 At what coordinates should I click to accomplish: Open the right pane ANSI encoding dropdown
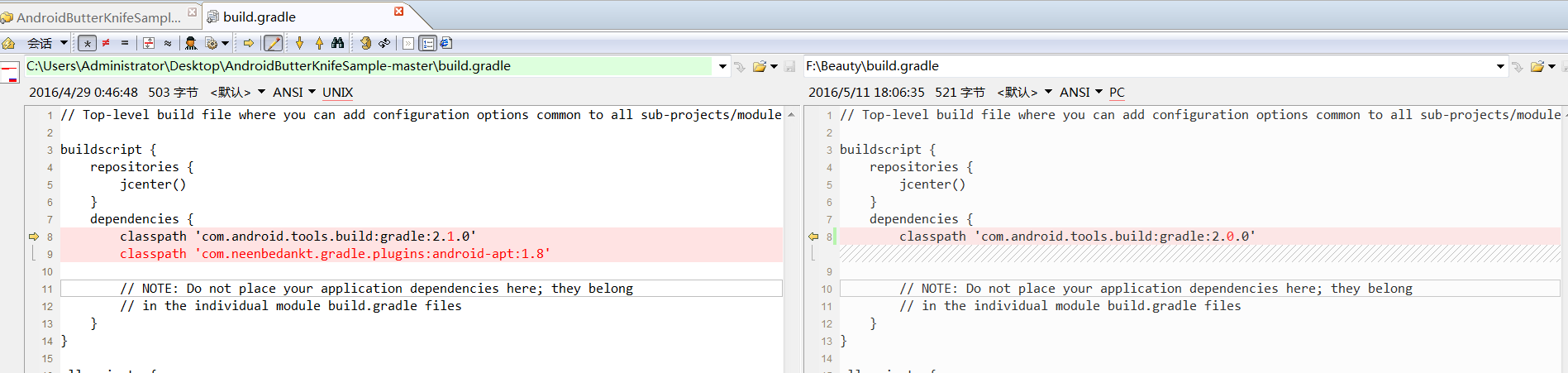tap(1081, 92)
